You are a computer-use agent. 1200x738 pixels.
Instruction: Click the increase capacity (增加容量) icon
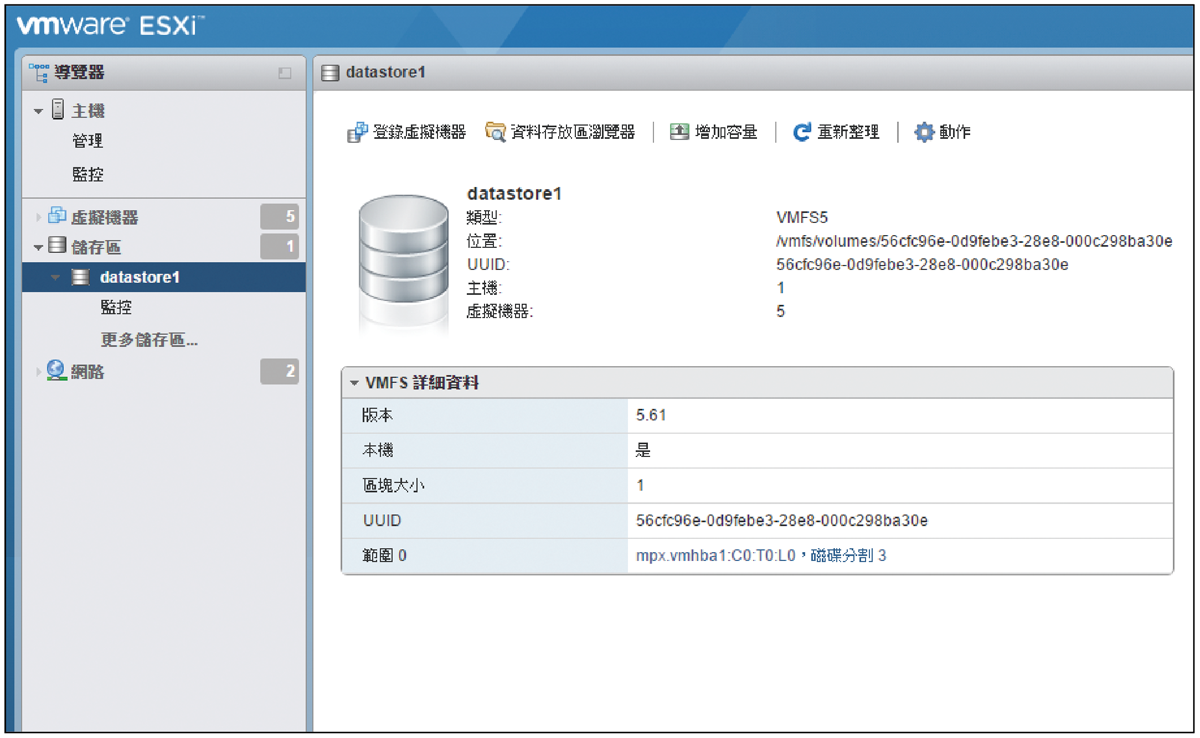[x=680, y=132]
